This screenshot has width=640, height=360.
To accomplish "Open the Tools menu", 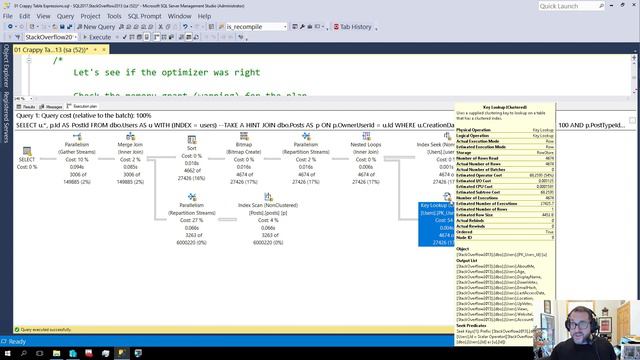I will coord(114,16).
